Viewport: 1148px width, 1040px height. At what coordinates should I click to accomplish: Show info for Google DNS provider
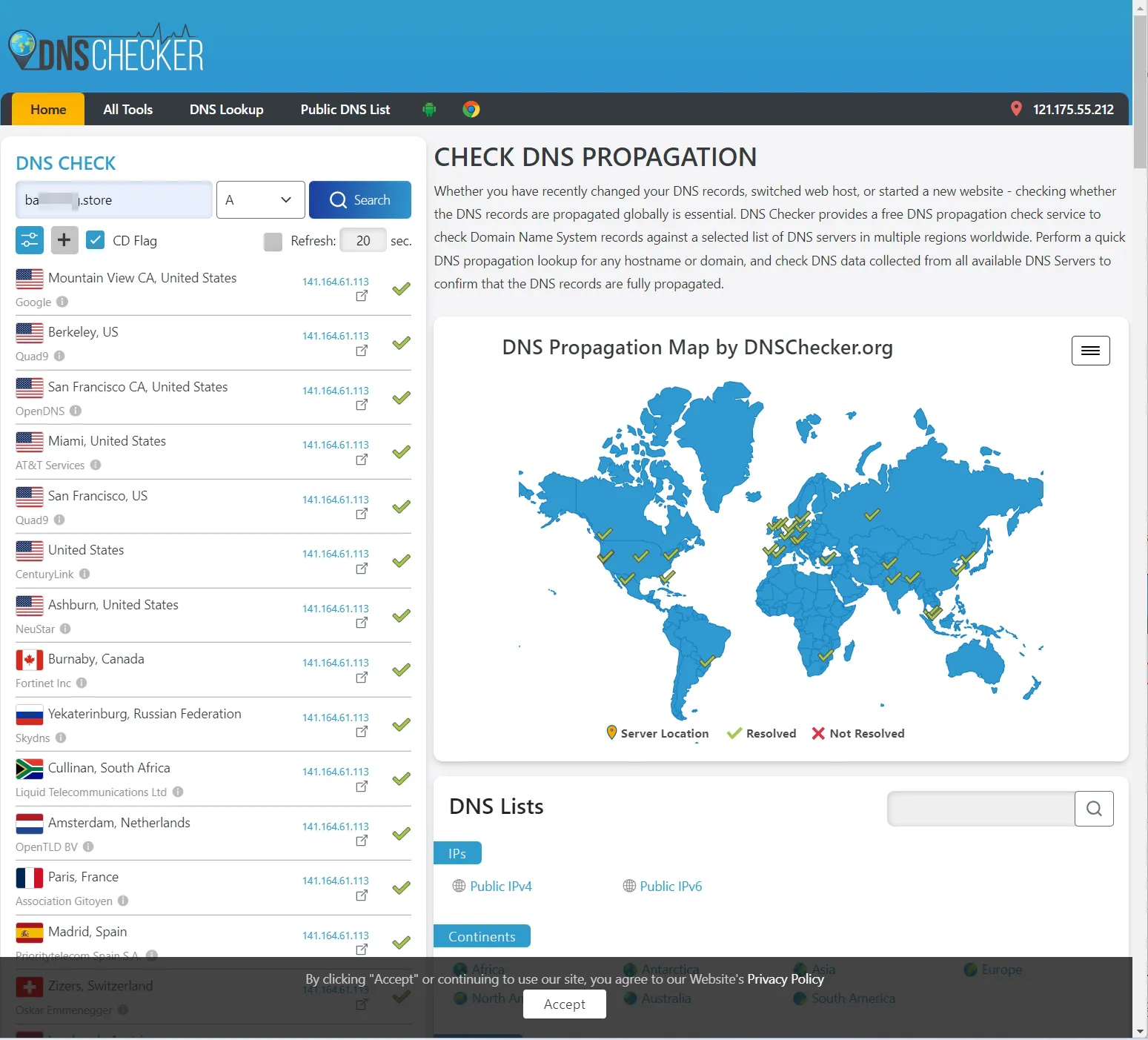[62, 302]
